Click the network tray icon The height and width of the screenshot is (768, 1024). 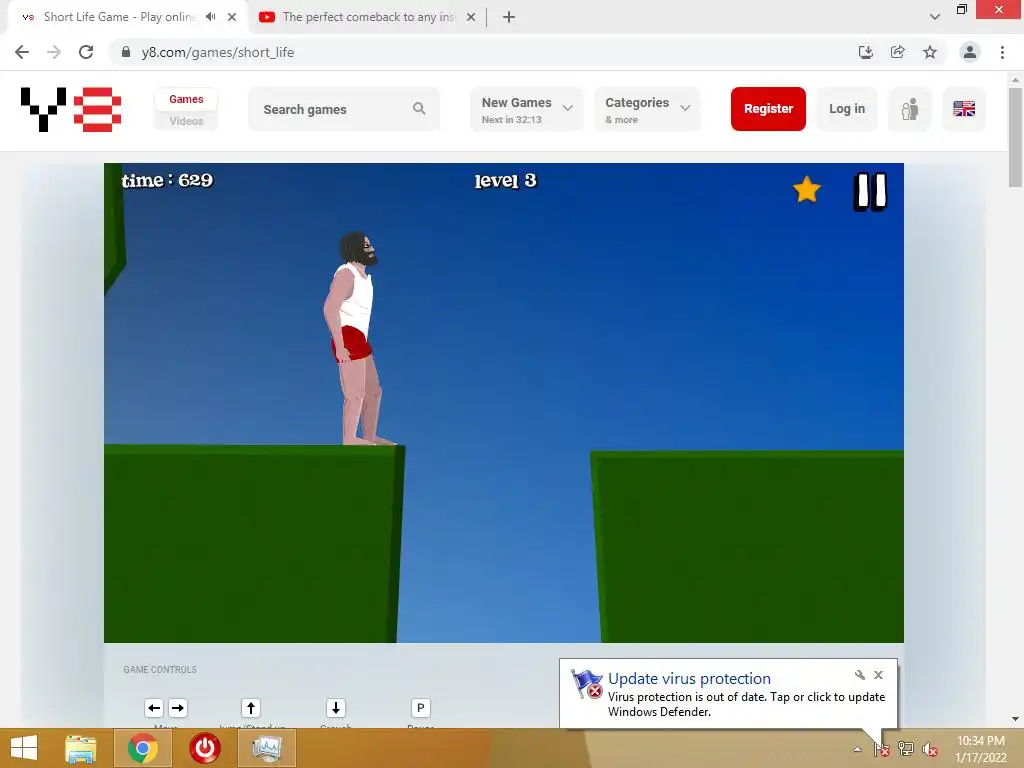click(x=906, y=749)
